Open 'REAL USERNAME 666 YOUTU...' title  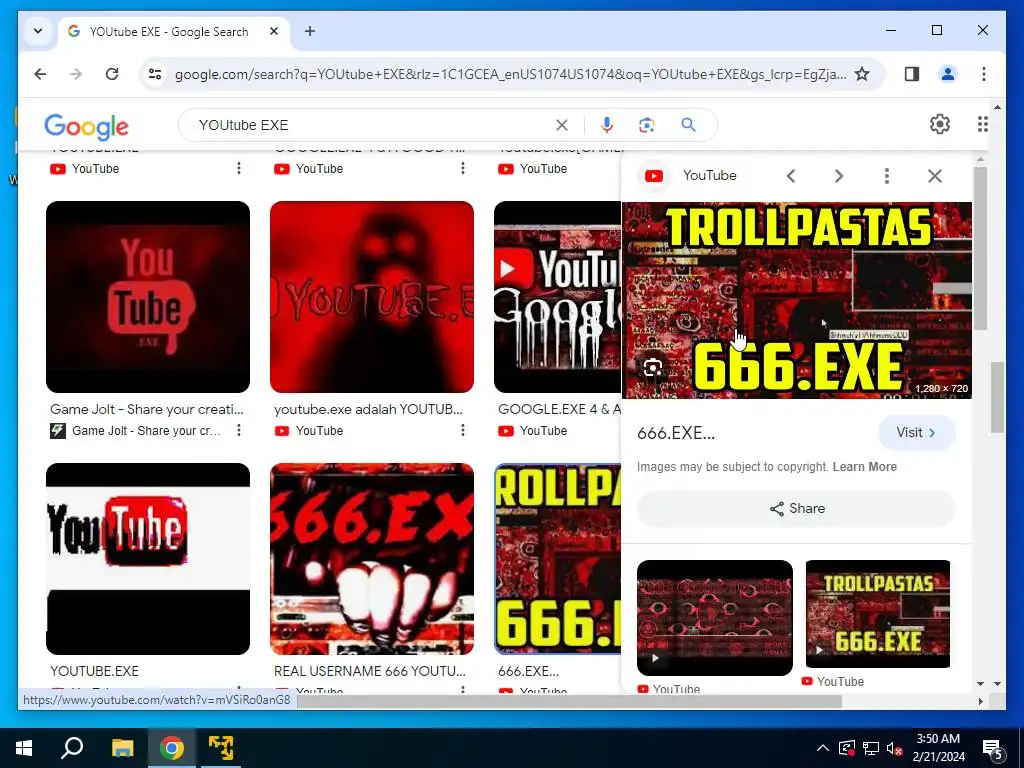coord(370,671)
